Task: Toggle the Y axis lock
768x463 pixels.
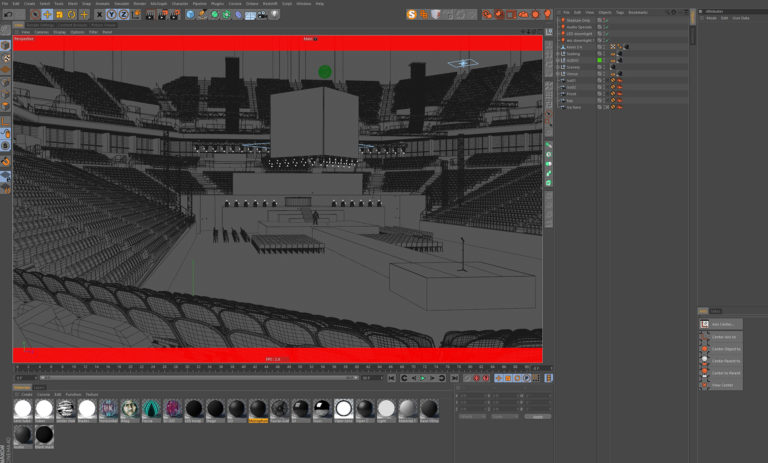Action: (x=112, y=15)
